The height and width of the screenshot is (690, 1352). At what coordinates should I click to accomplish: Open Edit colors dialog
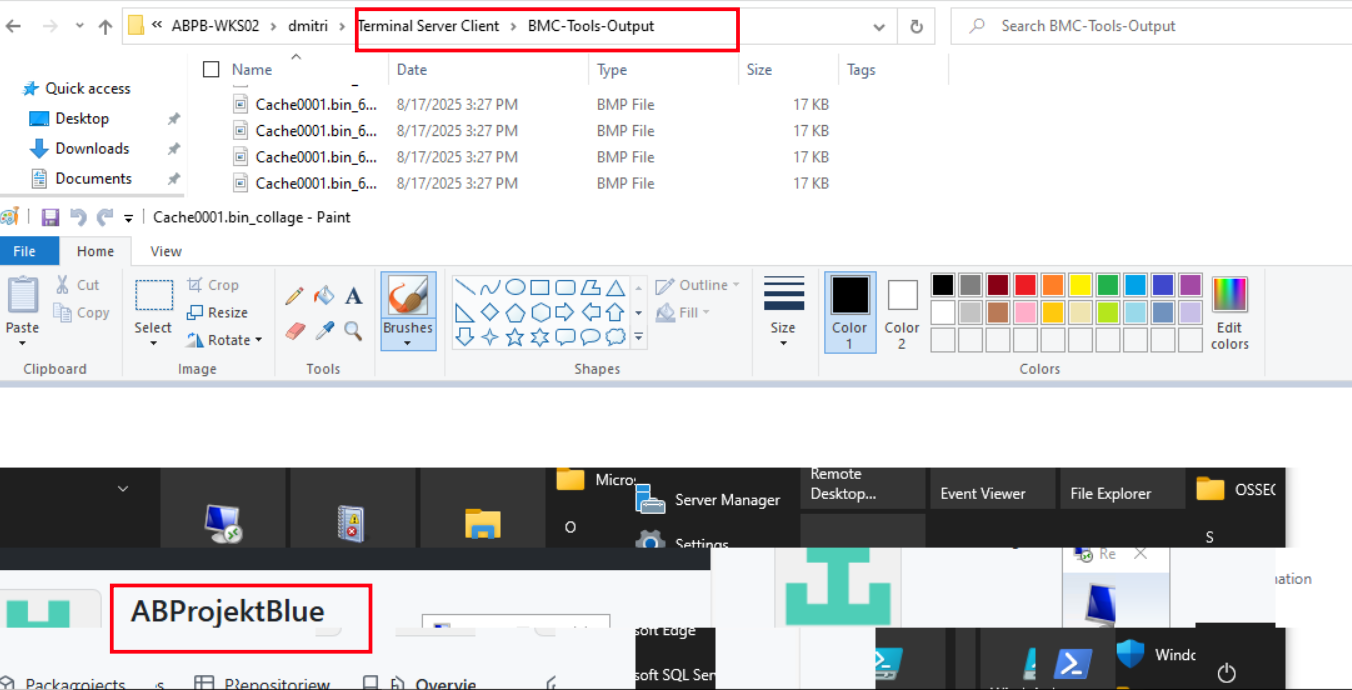point(1229,312)
